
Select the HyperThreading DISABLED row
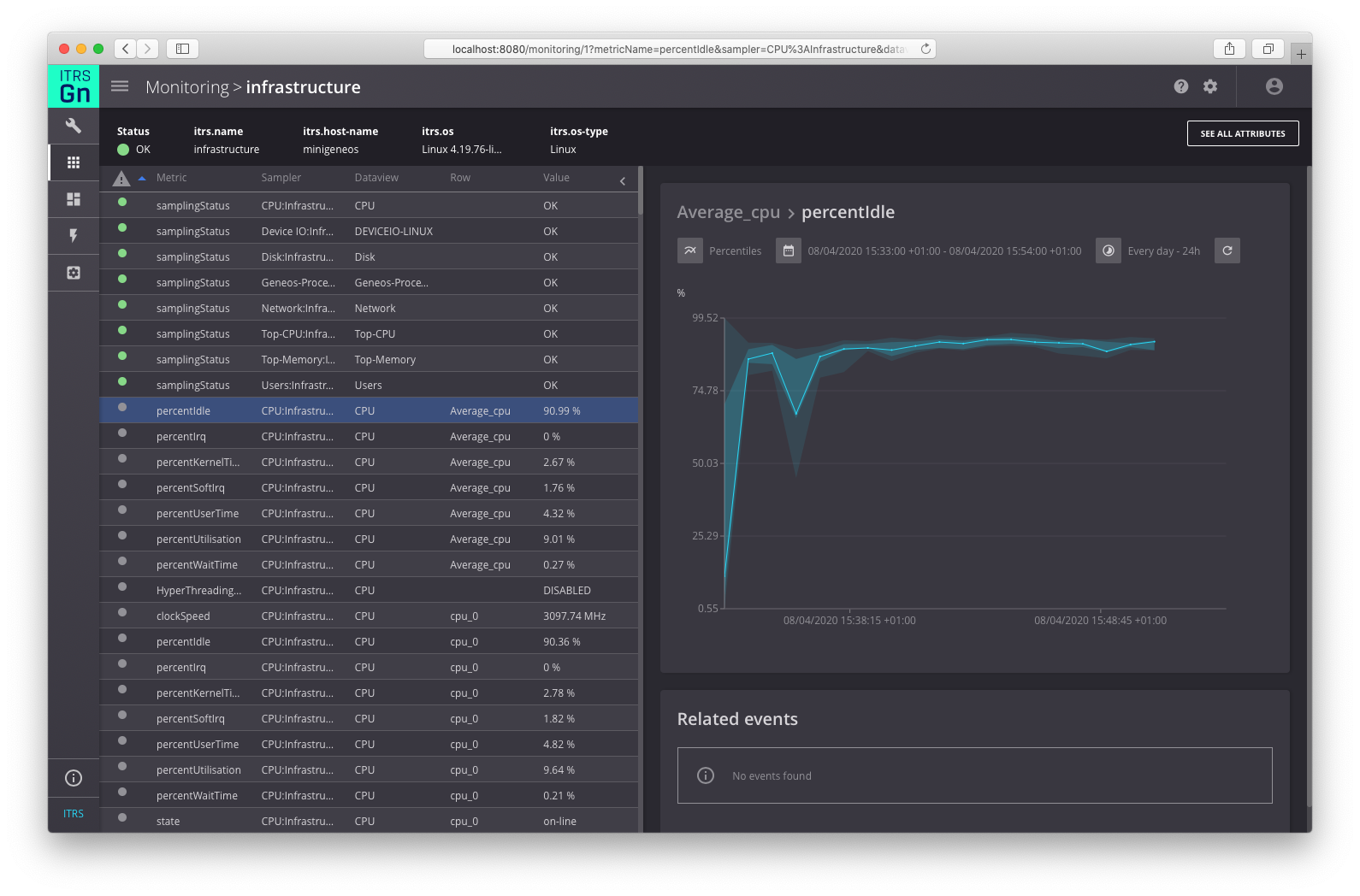click(x=369, y=590)
